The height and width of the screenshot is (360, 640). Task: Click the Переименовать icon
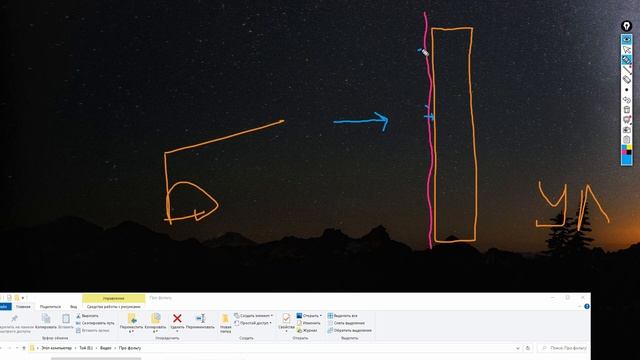coord(200,318)
